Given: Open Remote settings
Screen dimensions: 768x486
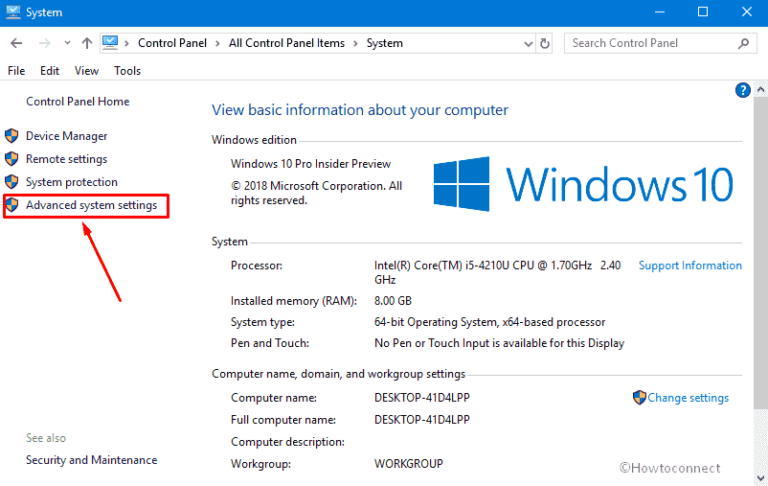Looking at the screenshot, I should (67, 159).
